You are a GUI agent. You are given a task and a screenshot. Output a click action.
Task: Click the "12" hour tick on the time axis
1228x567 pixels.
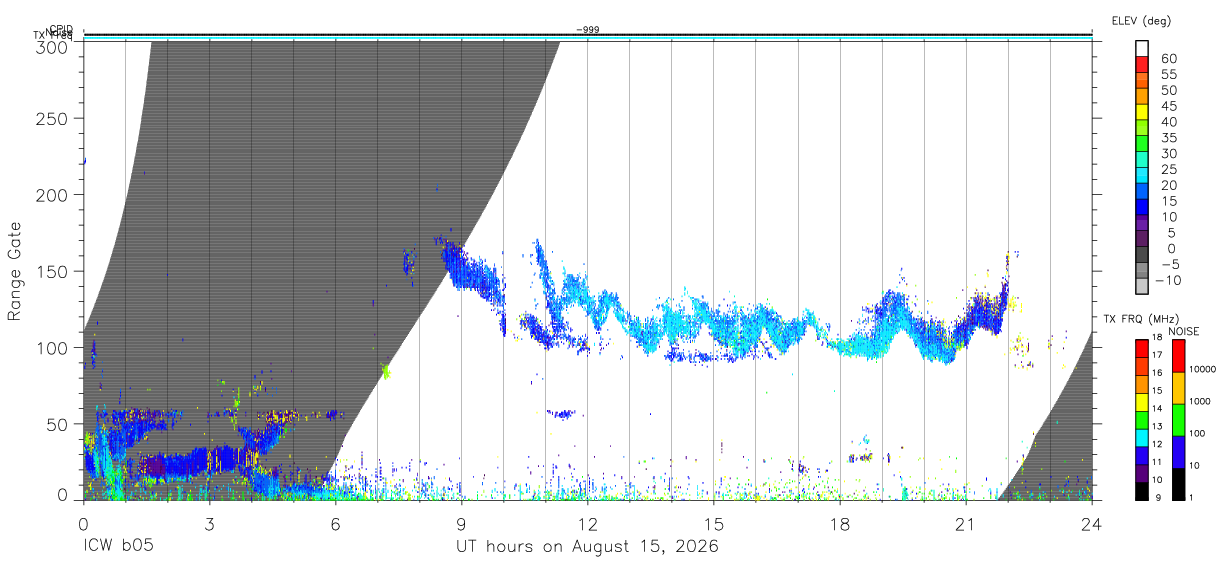pos(587,524)
